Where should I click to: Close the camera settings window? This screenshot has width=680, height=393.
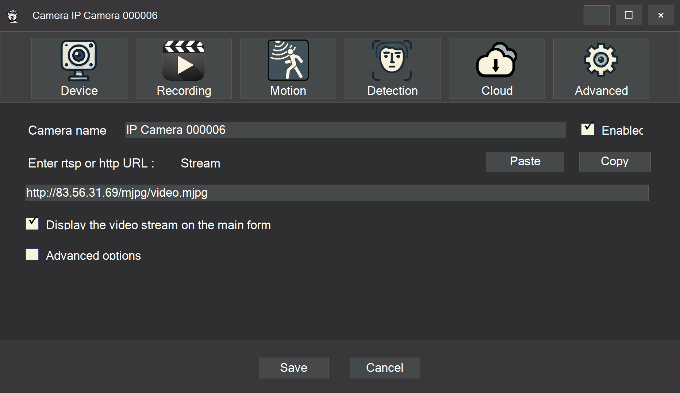click(660, 15)
